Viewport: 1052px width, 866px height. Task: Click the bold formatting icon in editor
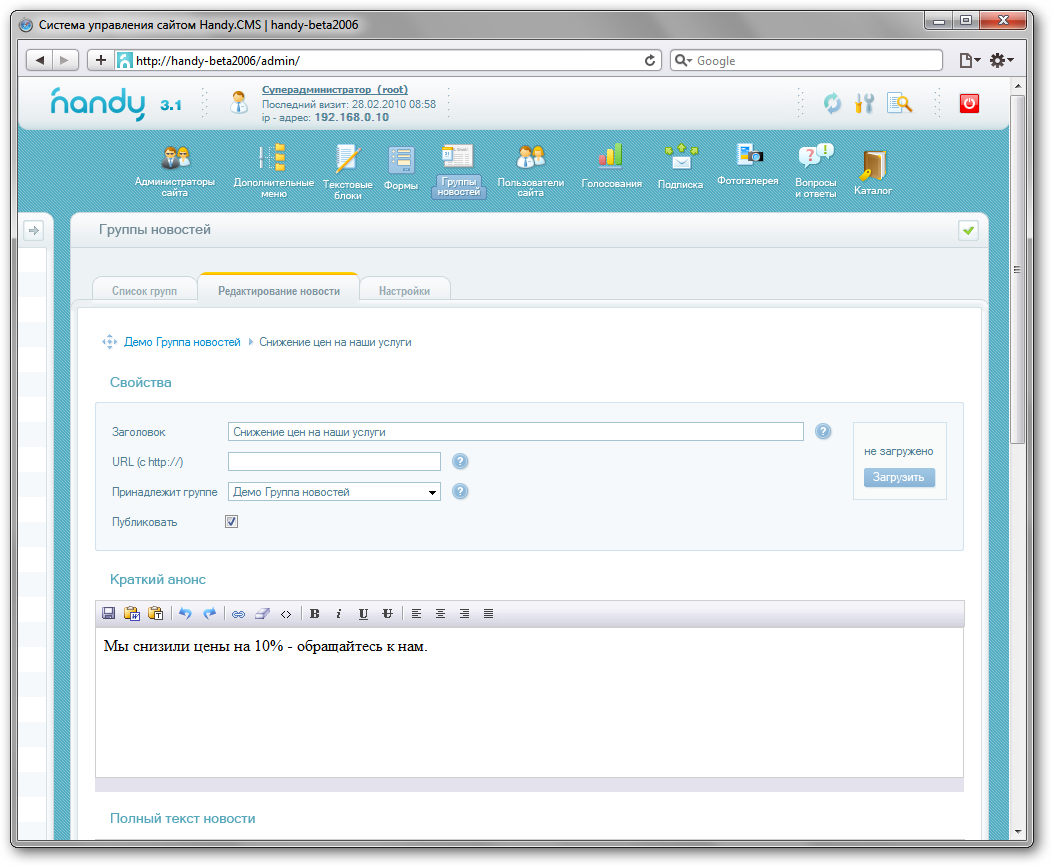(315, 614)
